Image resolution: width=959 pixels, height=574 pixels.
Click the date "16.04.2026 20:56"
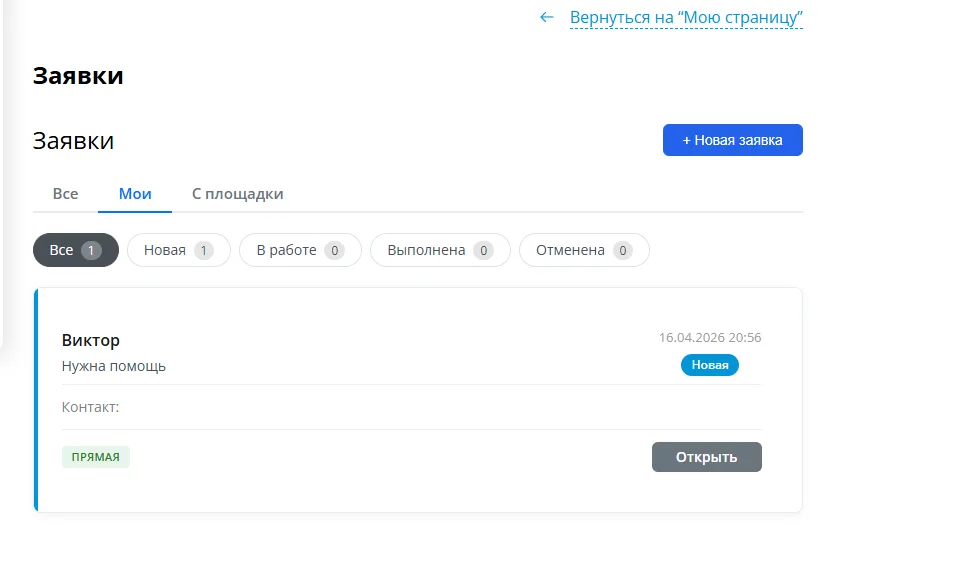(x=709, y=337)
